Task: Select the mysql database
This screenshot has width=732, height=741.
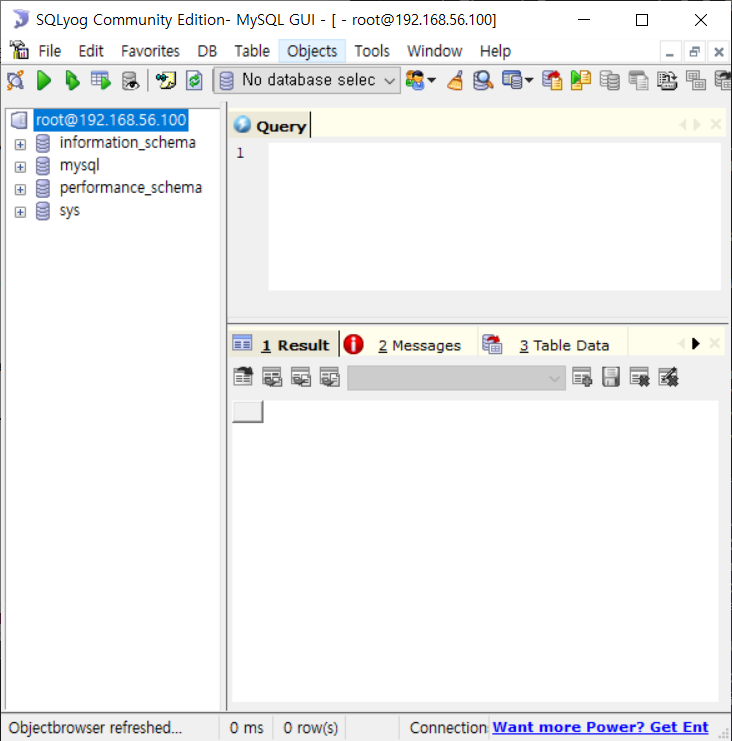Action: 79,165
